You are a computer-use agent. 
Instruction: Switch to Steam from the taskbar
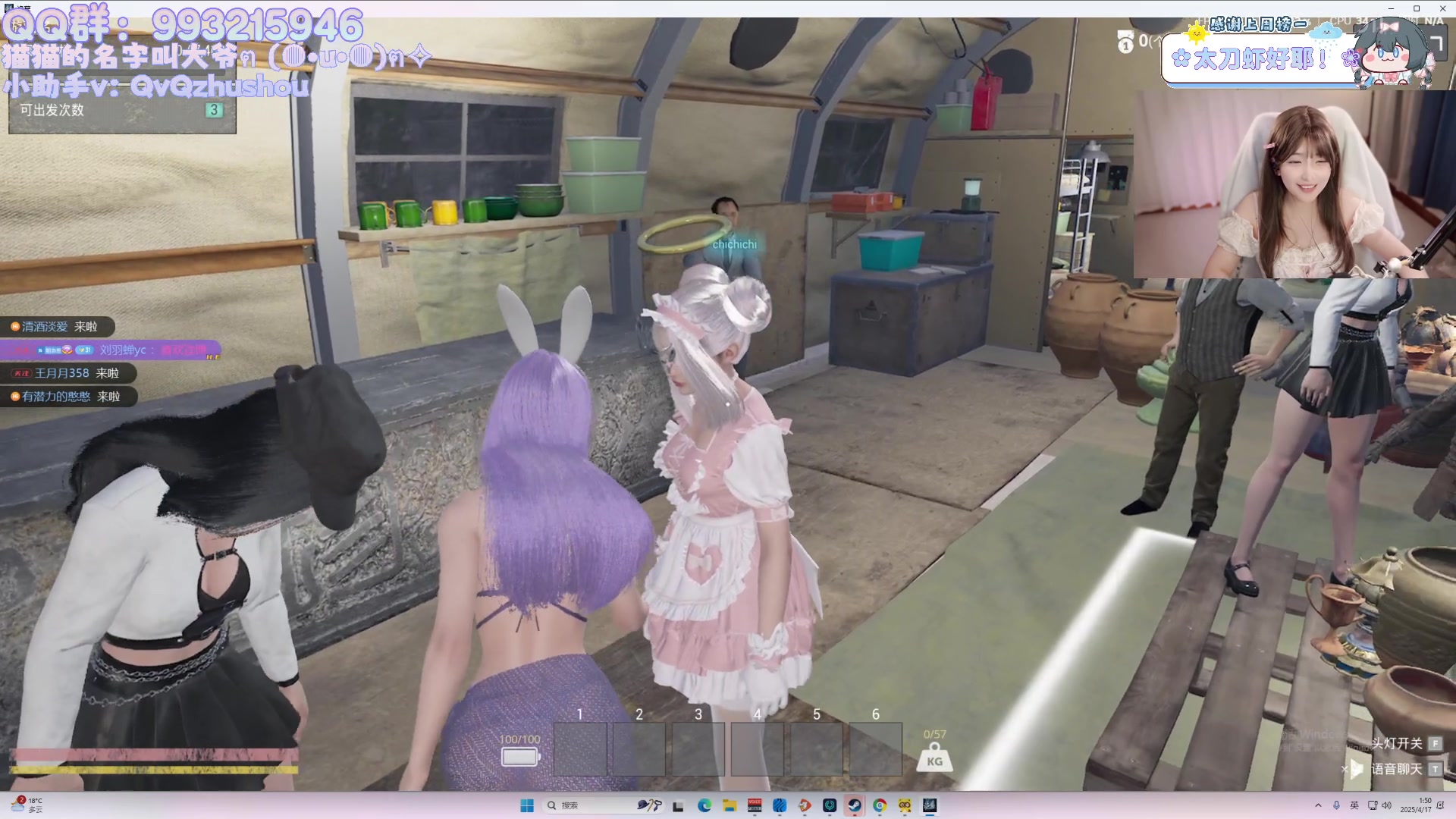click(855, 805)
